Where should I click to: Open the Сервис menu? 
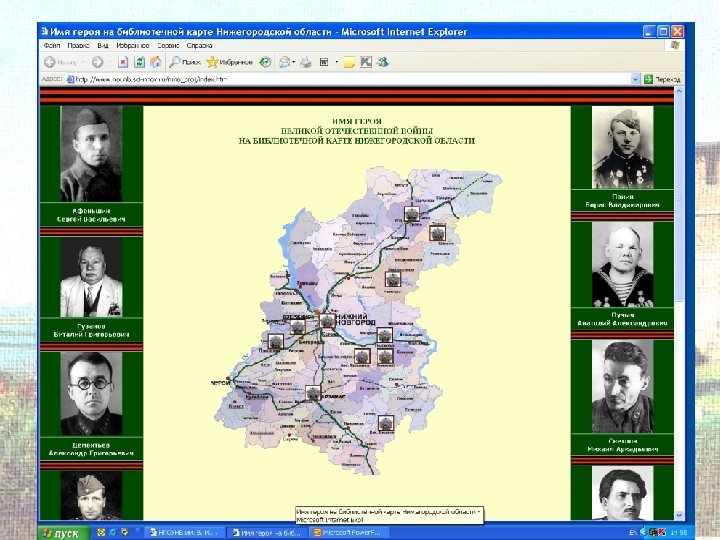click(168, 45)
